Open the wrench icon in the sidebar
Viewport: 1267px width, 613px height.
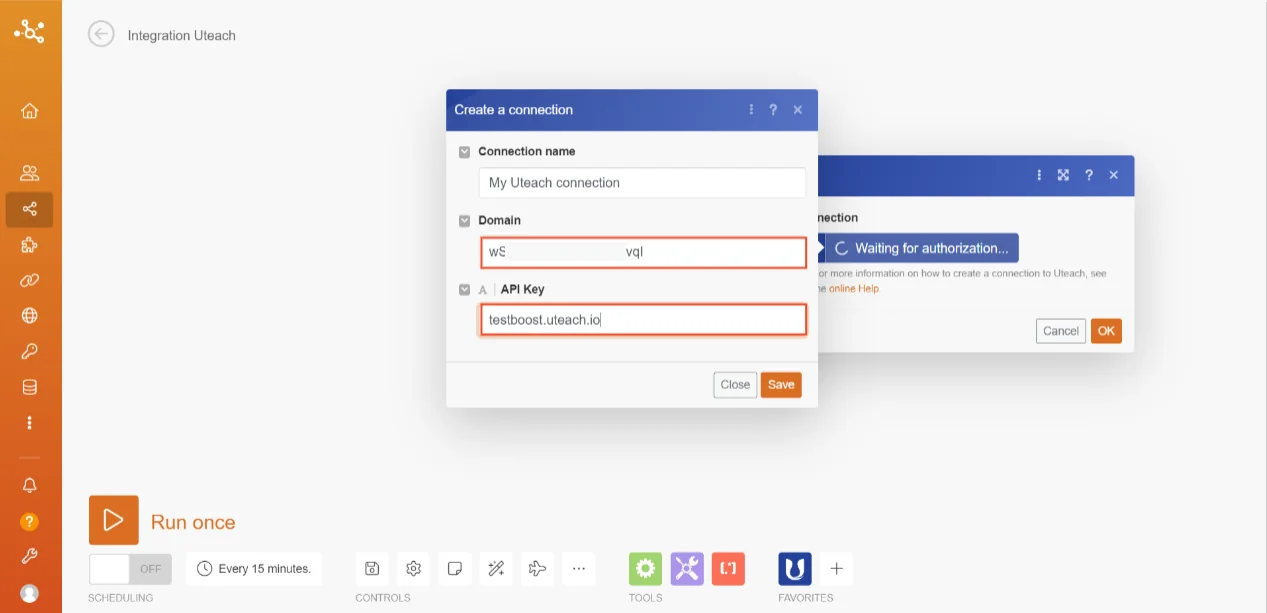[30, 556]
